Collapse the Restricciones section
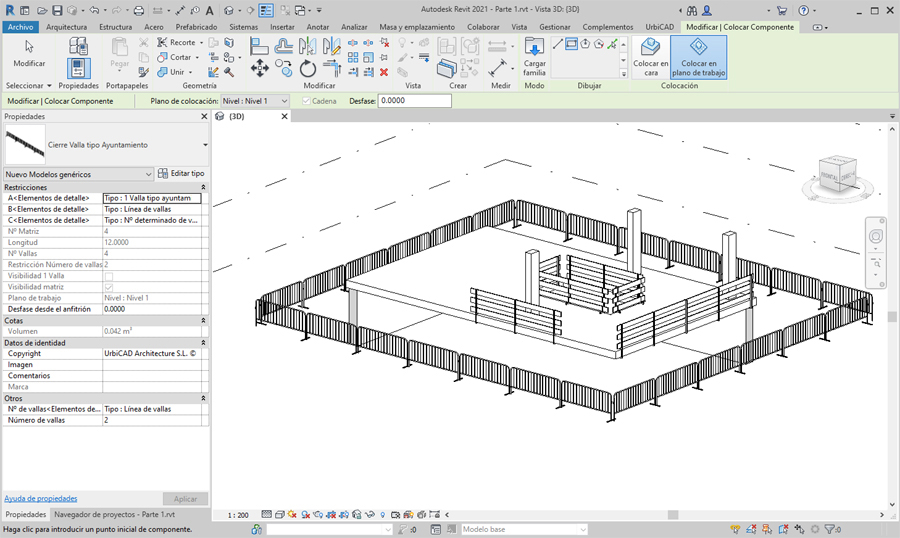Viewport: 900px width, 538px height. (x=203, y=187)
